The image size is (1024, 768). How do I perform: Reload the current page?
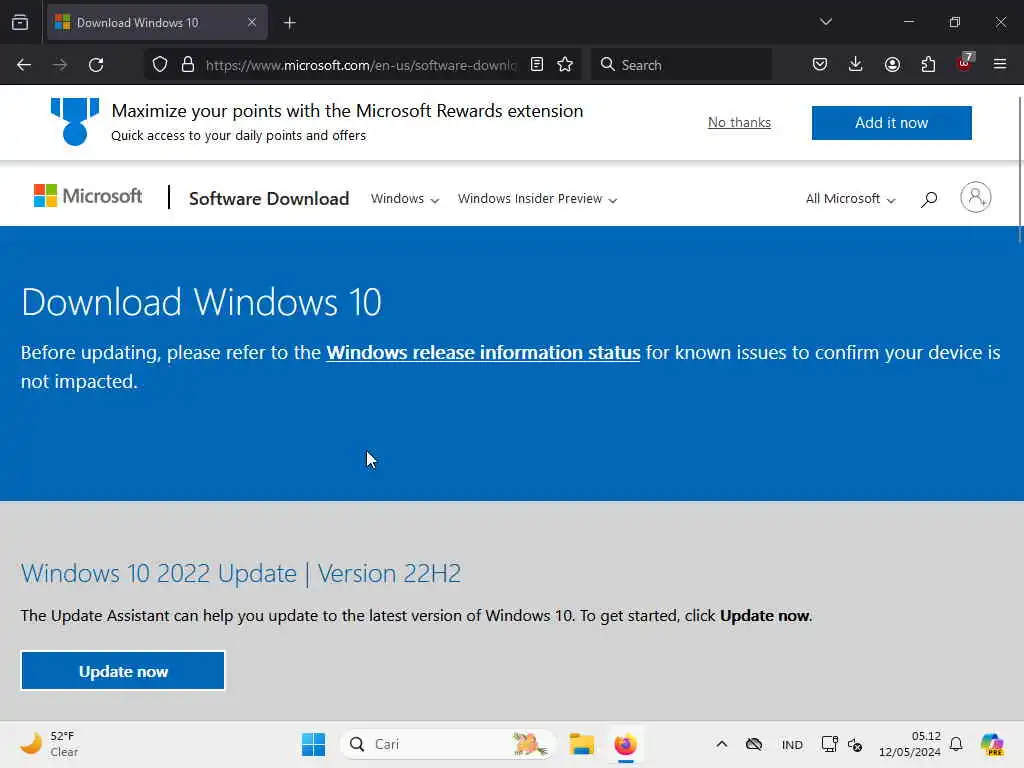[96, 65]
